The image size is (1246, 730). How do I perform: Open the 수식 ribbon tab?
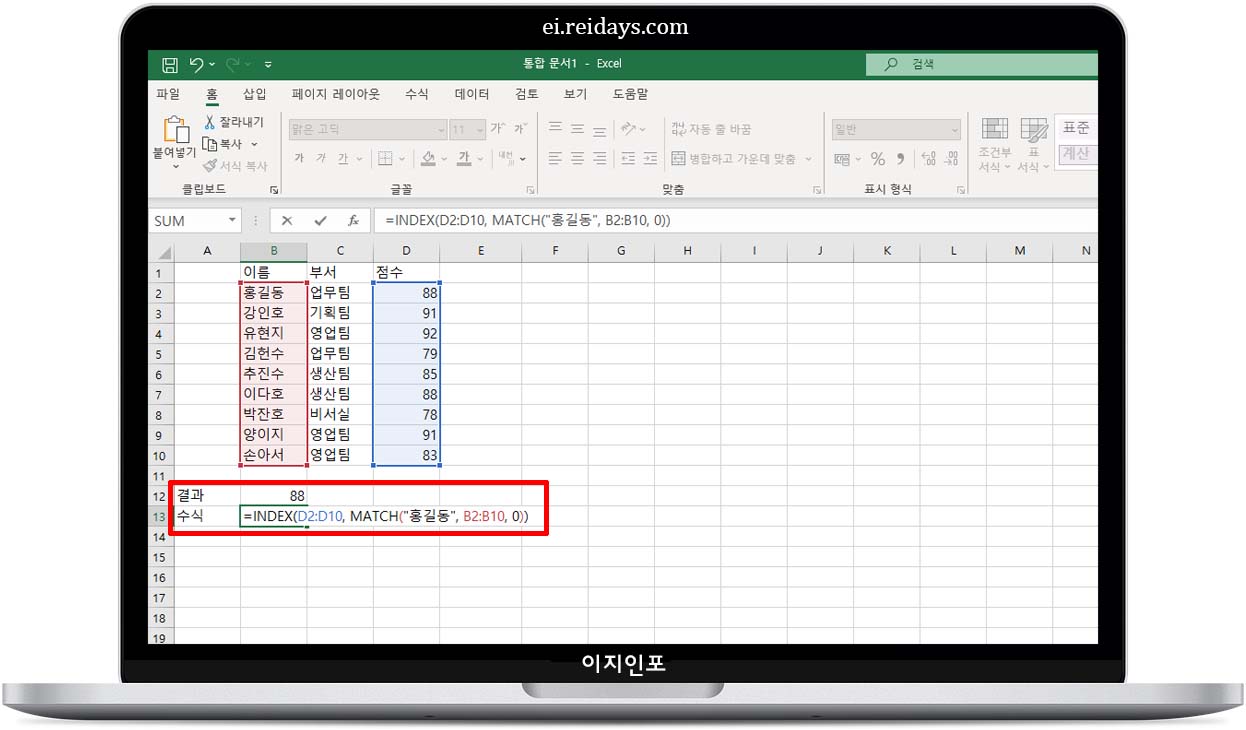417,93
